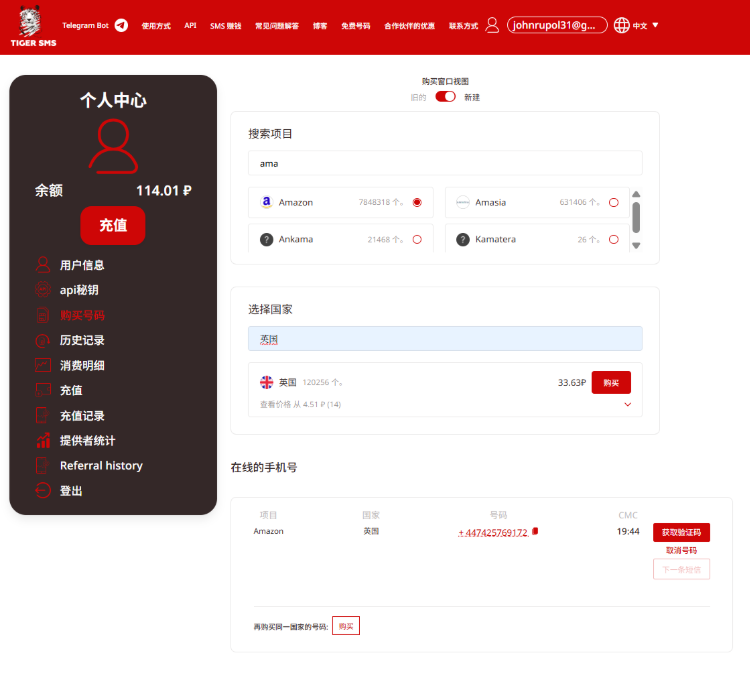Click the Kamatera question-mark icon
Viewport: 750px width, 691px height.
pos(463,239)
